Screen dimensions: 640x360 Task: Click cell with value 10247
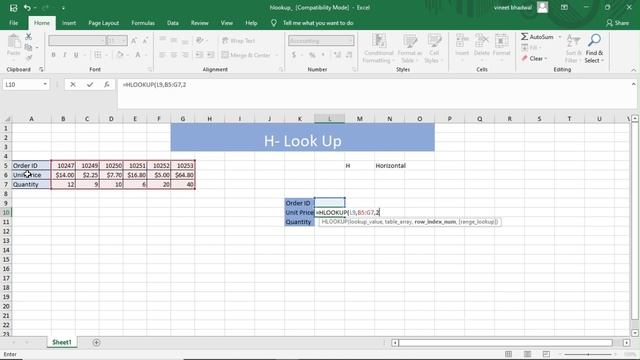(x=63, y=166)
